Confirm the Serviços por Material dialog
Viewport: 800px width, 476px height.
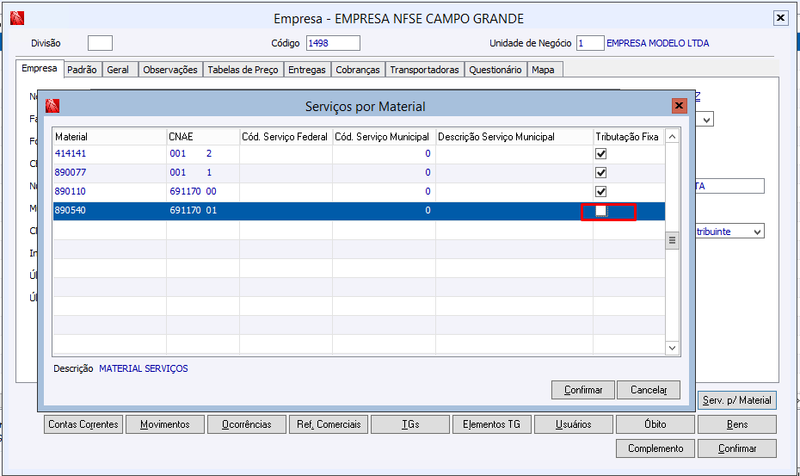coord(583,390)
